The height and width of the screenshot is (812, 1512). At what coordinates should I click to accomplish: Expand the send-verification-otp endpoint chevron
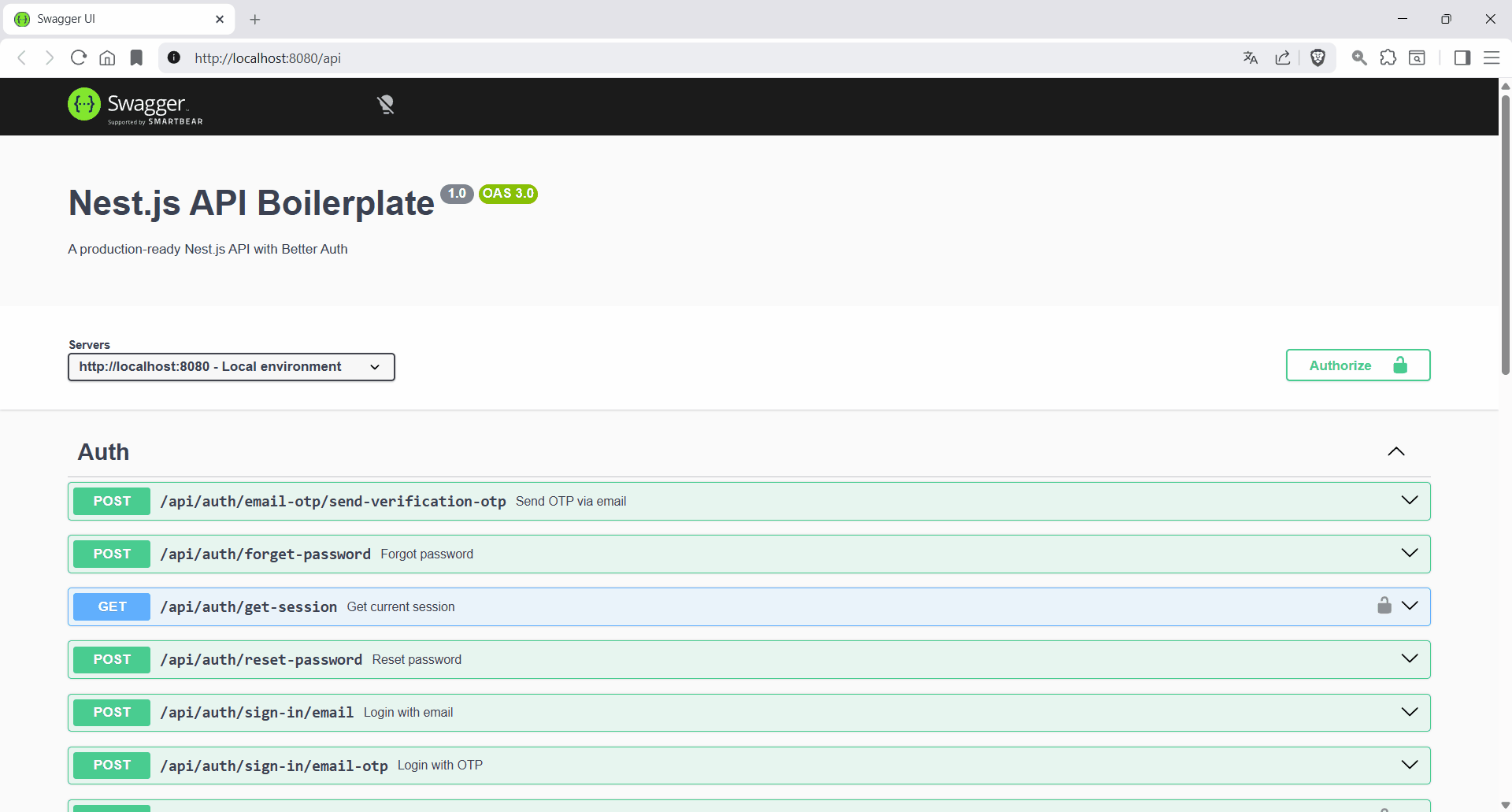(x=1410, y=500)
